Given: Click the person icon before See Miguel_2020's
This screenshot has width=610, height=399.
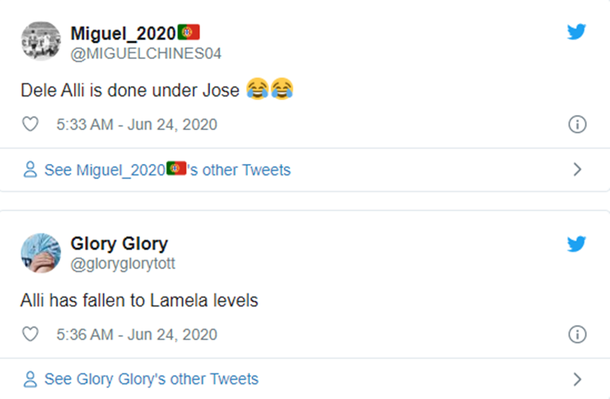Looking at the screenshot, I should (30, 170).
